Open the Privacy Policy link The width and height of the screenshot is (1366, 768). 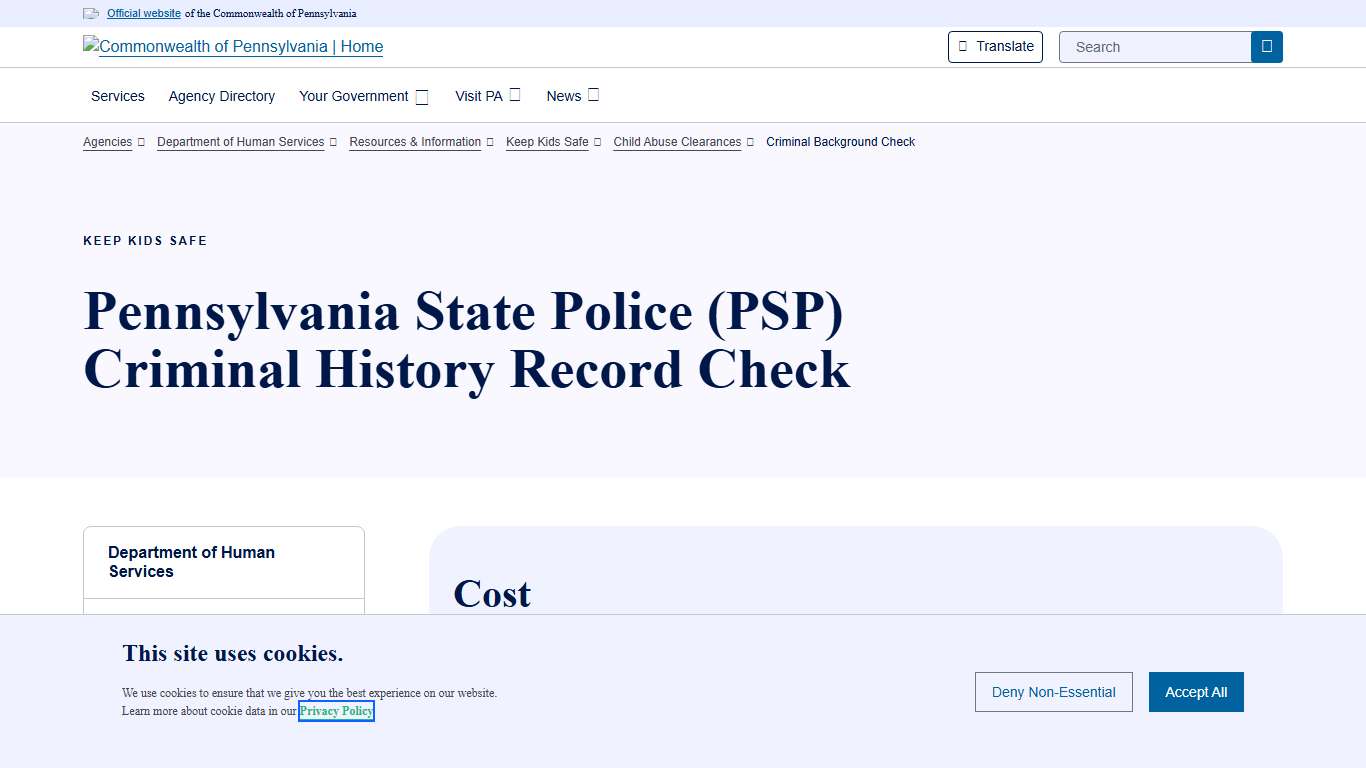pos(336,711)
